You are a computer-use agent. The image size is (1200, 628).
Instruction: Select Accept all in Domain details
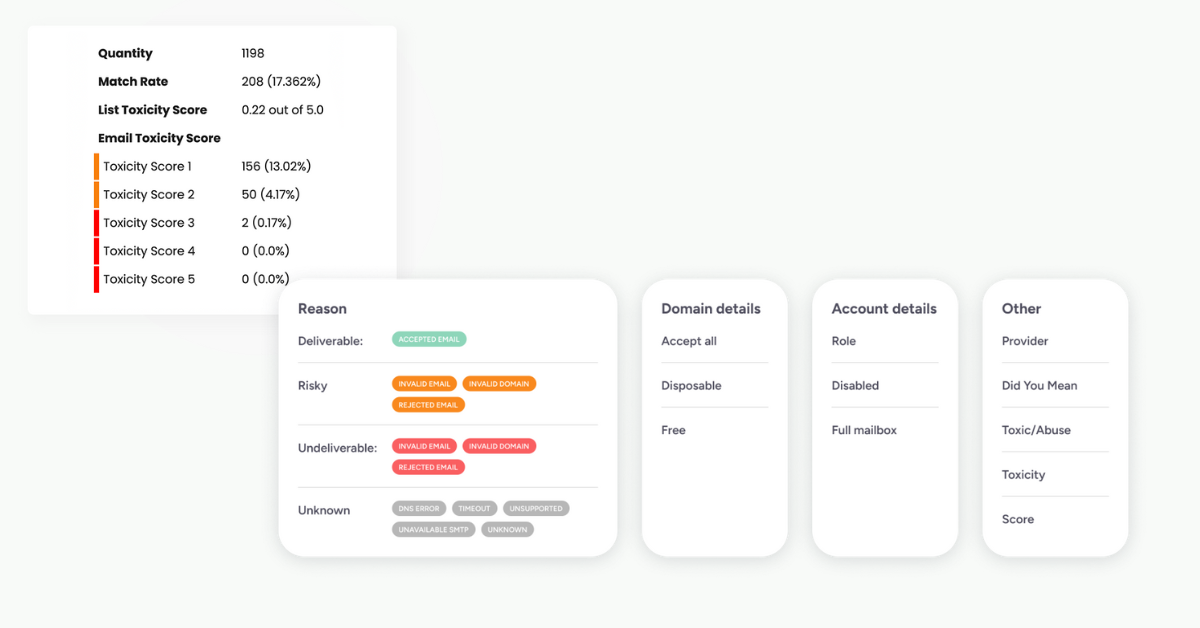click(x=689, y=341)
